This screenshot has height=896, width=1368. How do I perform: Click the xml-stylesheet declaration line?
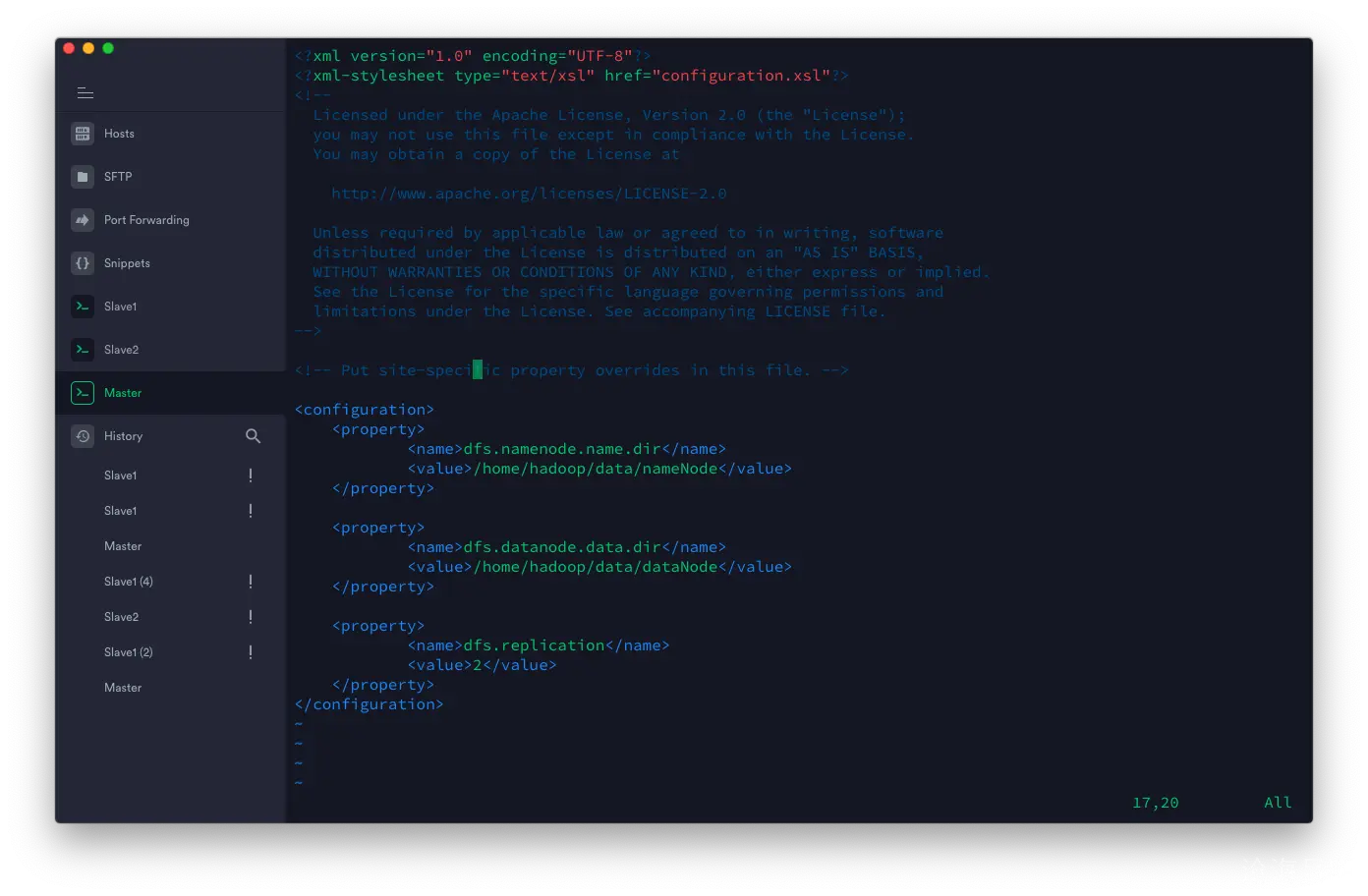tap(572, 76)
